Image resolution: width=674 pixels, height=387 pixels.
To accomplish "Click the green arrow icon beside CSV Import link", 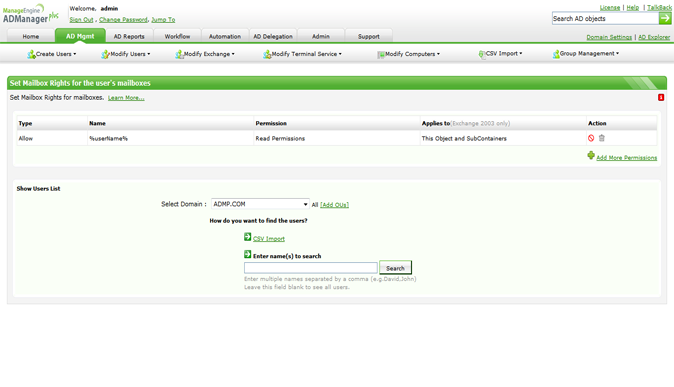I will 248,236.
